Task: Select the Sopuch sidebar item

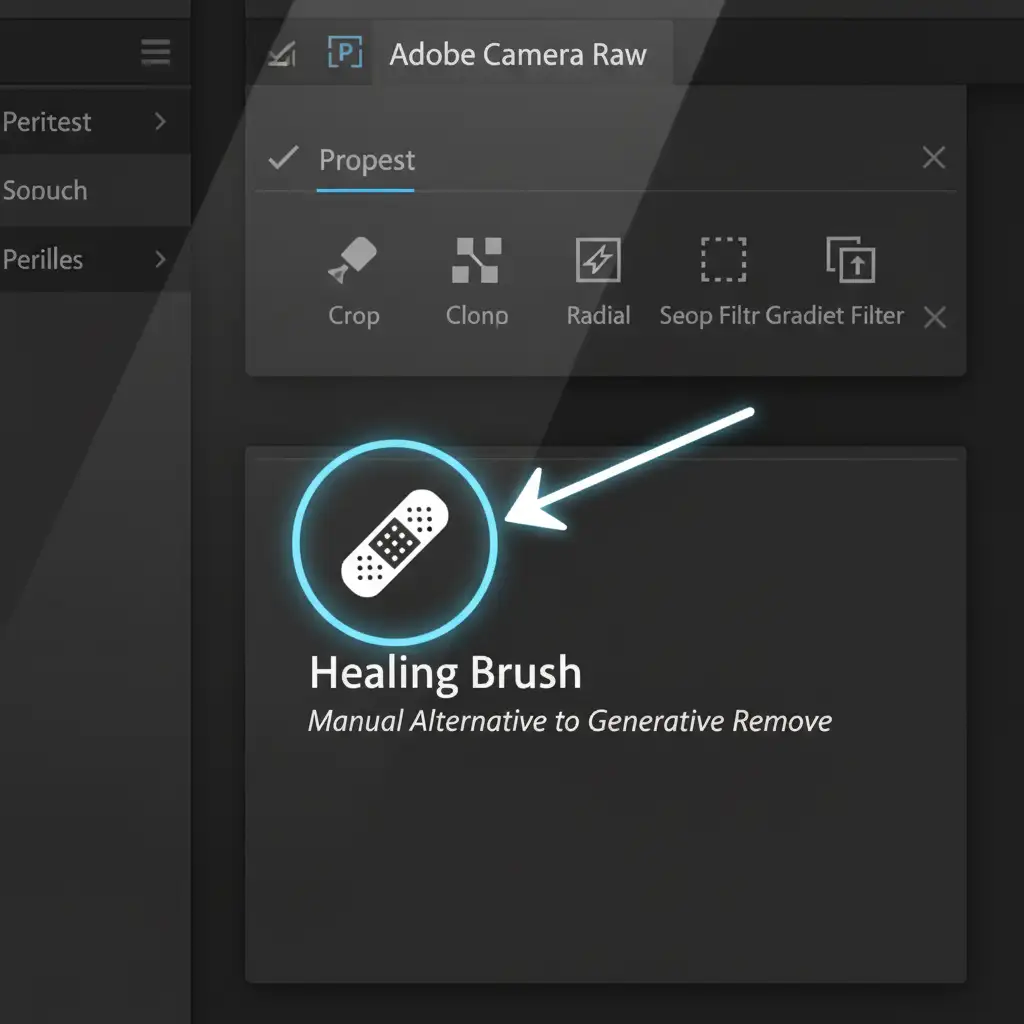Action: click(x=45, y=190)
